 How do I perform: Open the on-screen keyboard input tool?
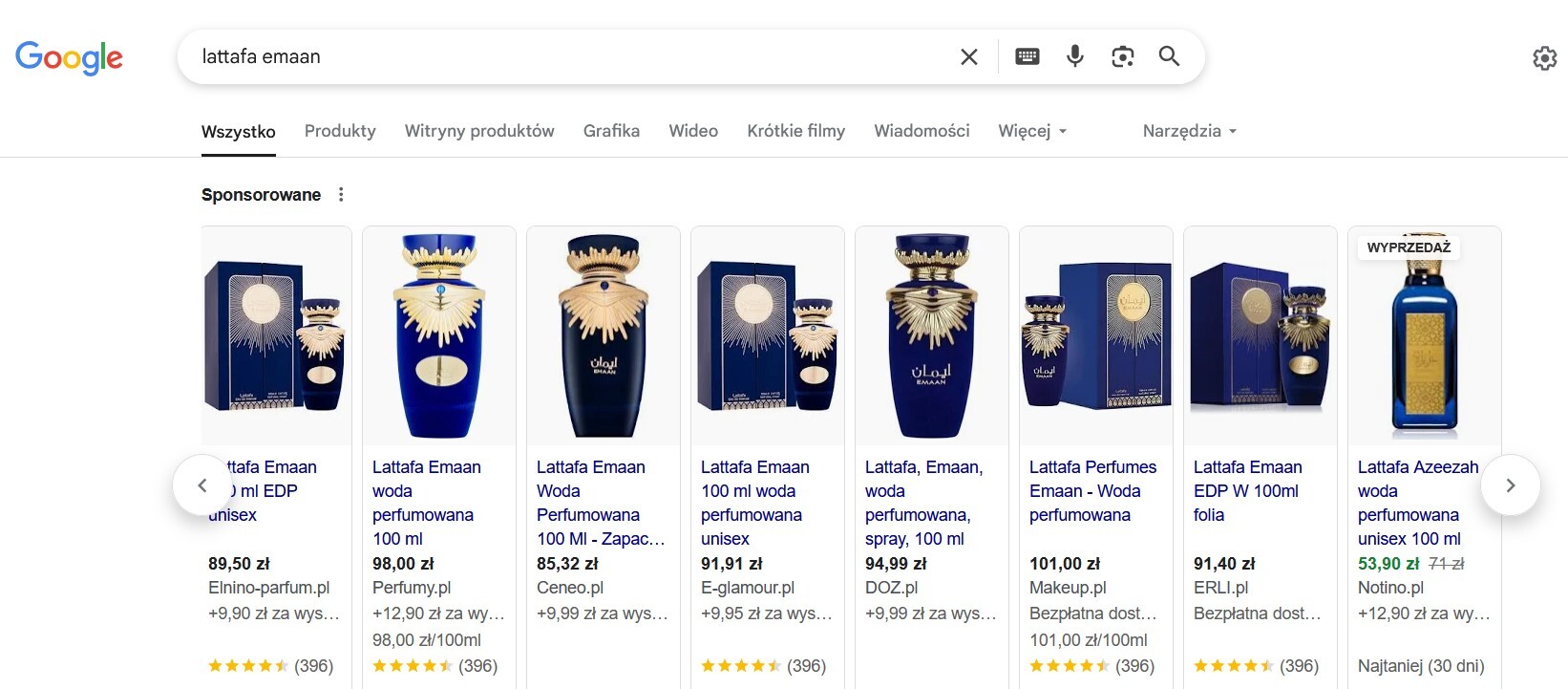click(1028, 56)
